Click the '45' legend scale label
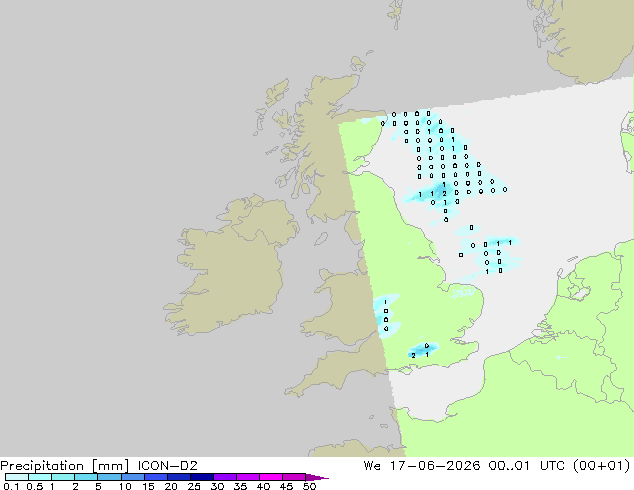The image size is (634, 490). click(x=286, y=486)
